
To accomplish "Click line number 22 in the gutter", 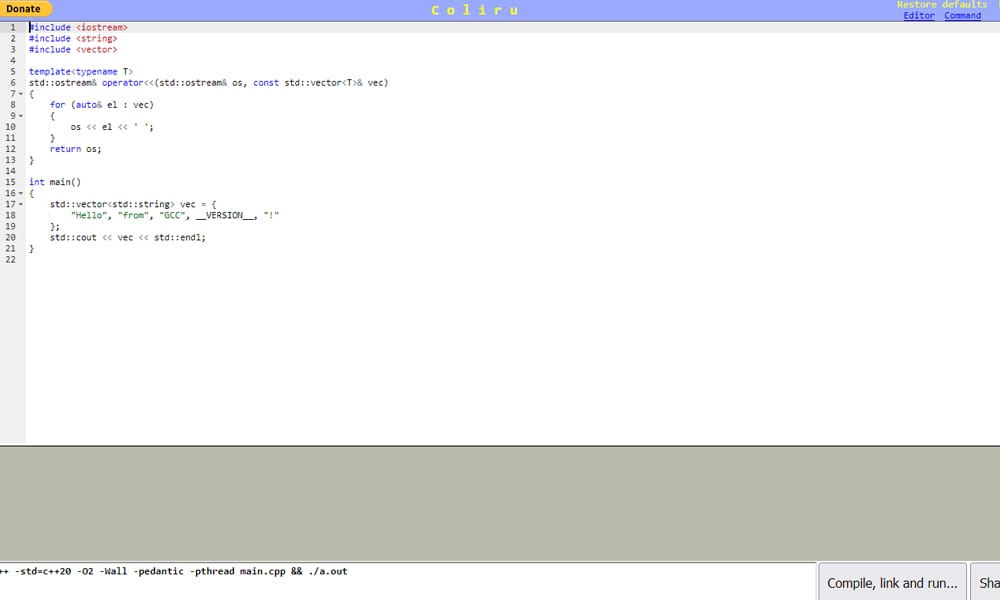I will (x=11, y=259).
